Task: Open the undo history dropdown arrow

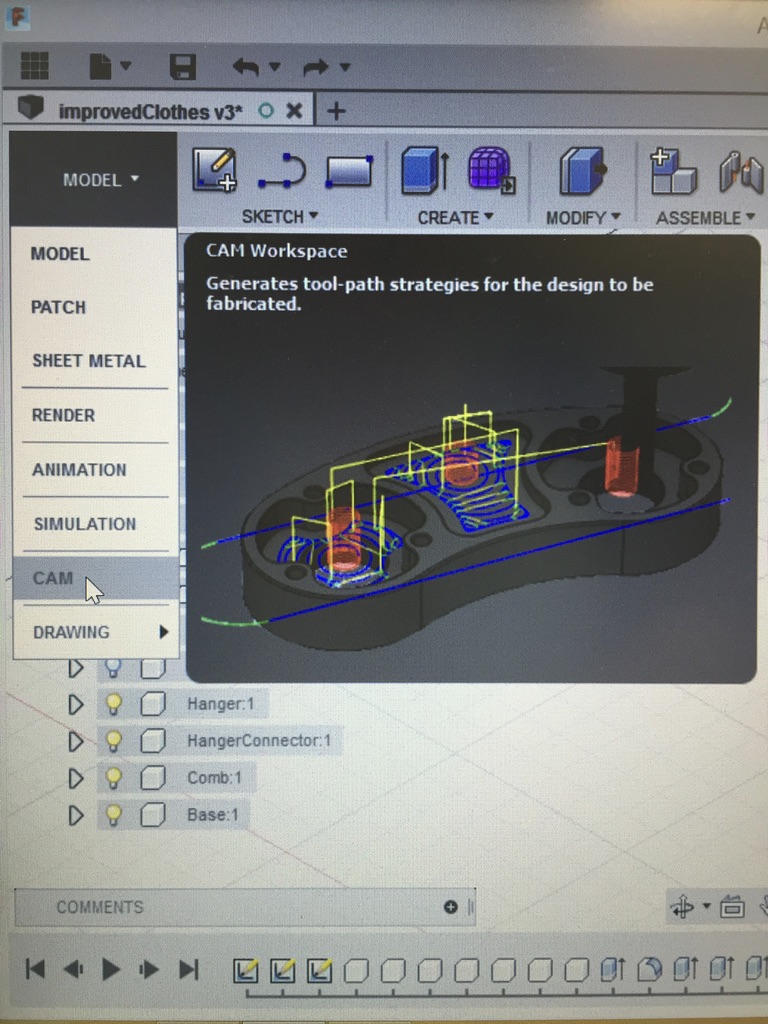Action: click(275, 66)
